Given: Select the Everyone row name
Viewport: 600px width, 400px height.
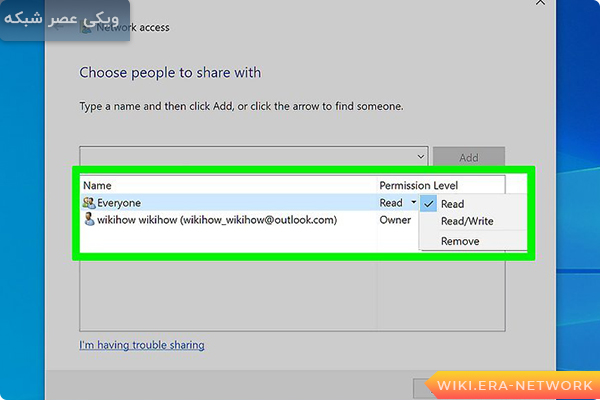Looking at the screenshot, I should pyautogui.click(x=119, y=203).
